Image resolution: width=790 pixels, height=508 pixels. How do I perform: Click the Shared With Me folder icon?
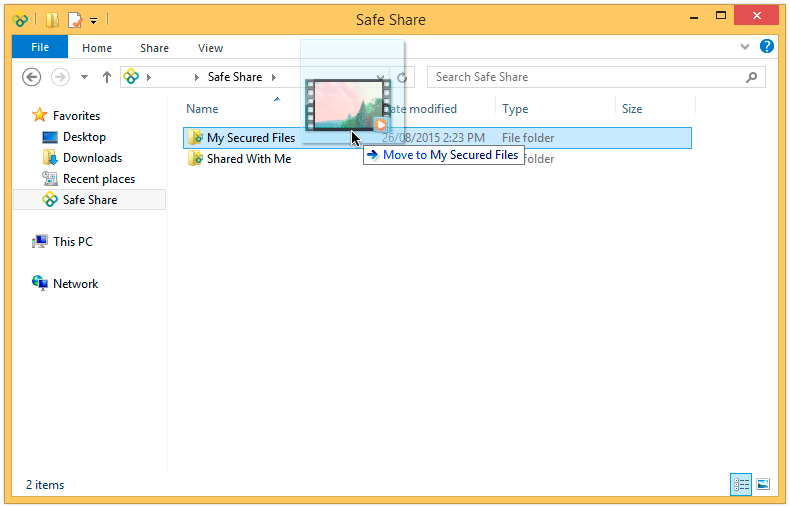point(195,159)
